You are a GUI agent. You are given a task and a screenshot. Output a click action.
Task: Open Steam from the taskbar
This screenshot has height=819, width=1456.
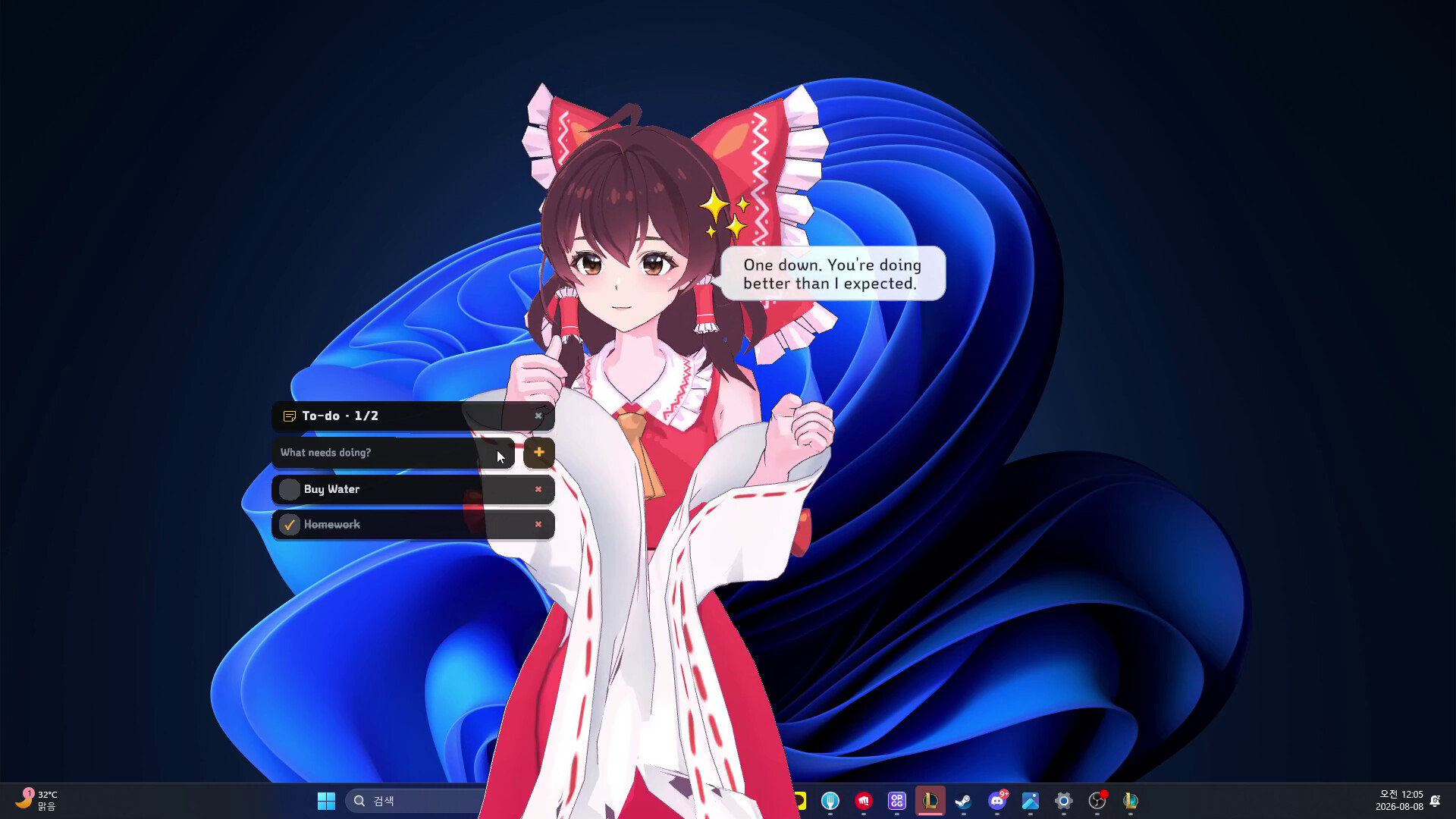tap(964, 801)
